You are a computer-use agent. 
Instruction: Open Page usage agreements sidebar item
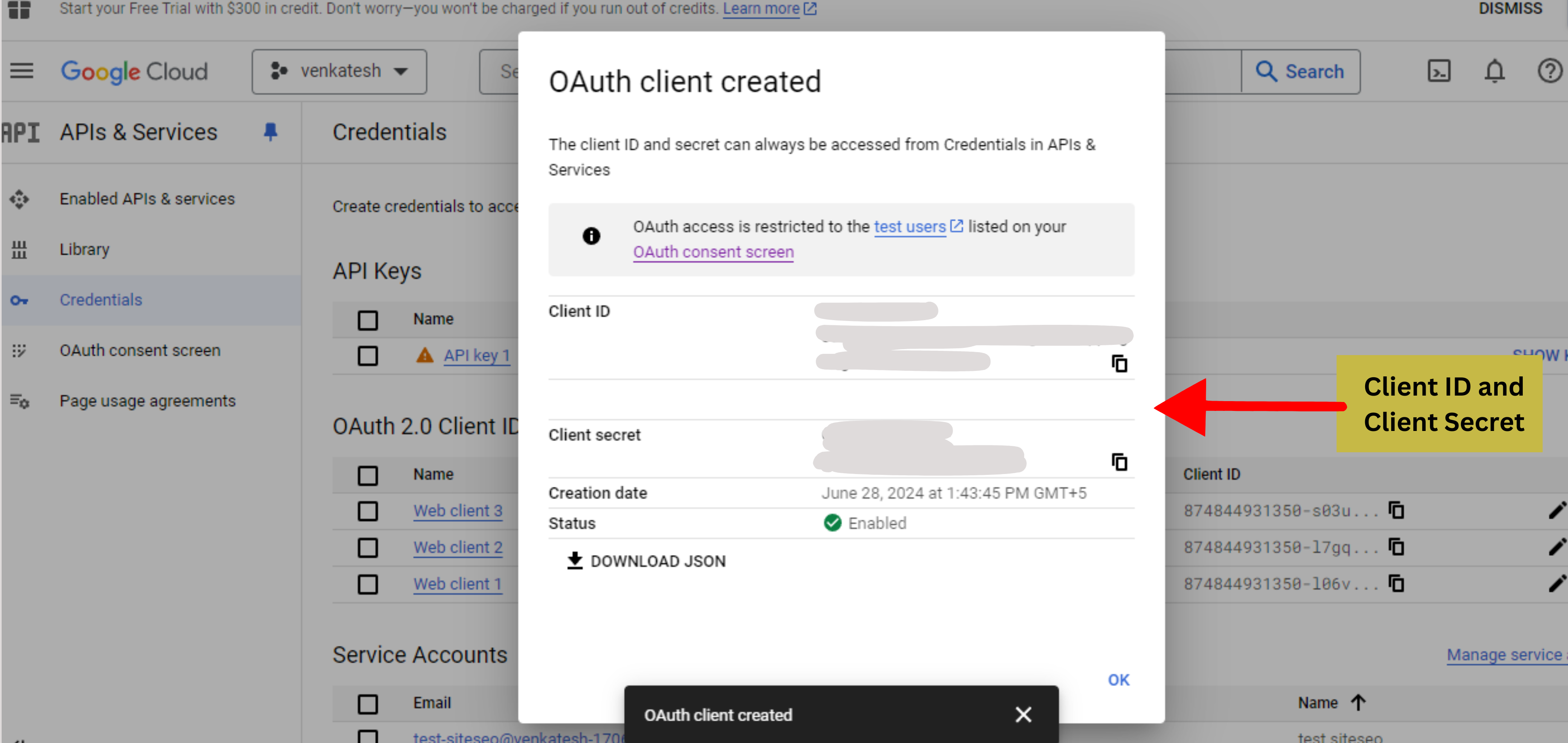tap(147, 401)
